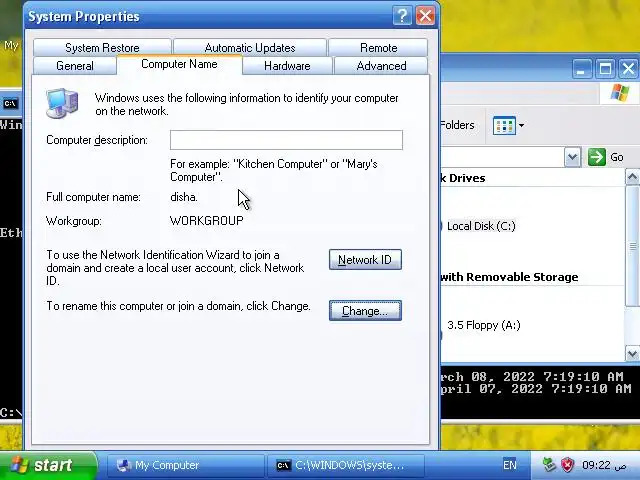
Task: Click the EN language indicator
Action: click(x=509, y=465)
